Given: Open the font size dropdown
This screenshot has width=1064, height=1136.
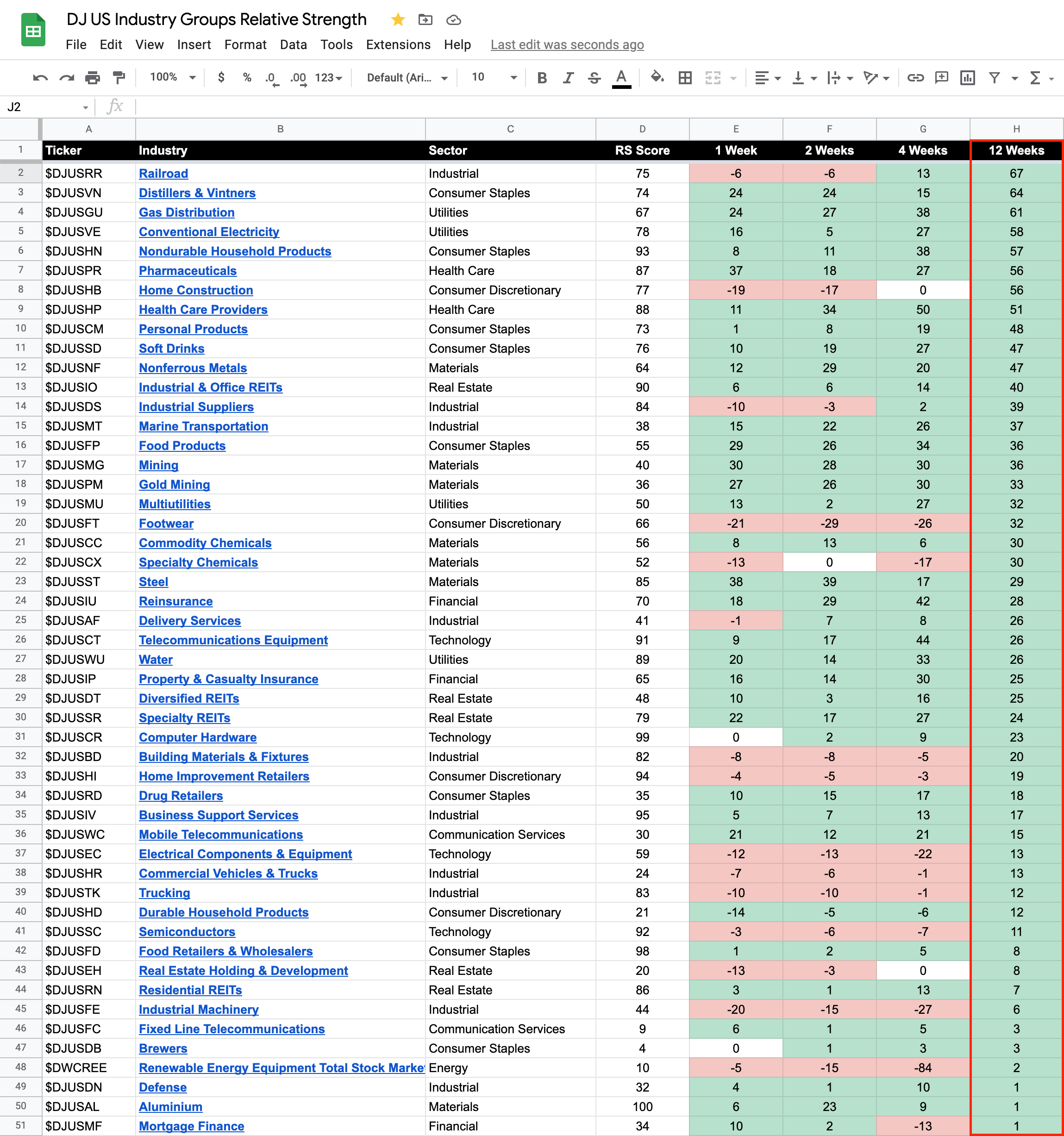Looking at the screenshot, I should pos(494,77).
